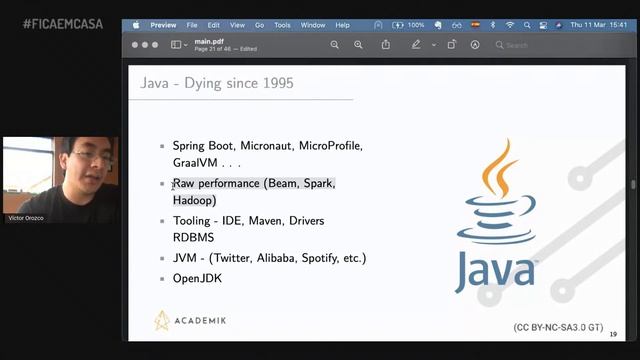The image size is (640, 360).
Task: Open the Apple menu
Action: [136, 25]
